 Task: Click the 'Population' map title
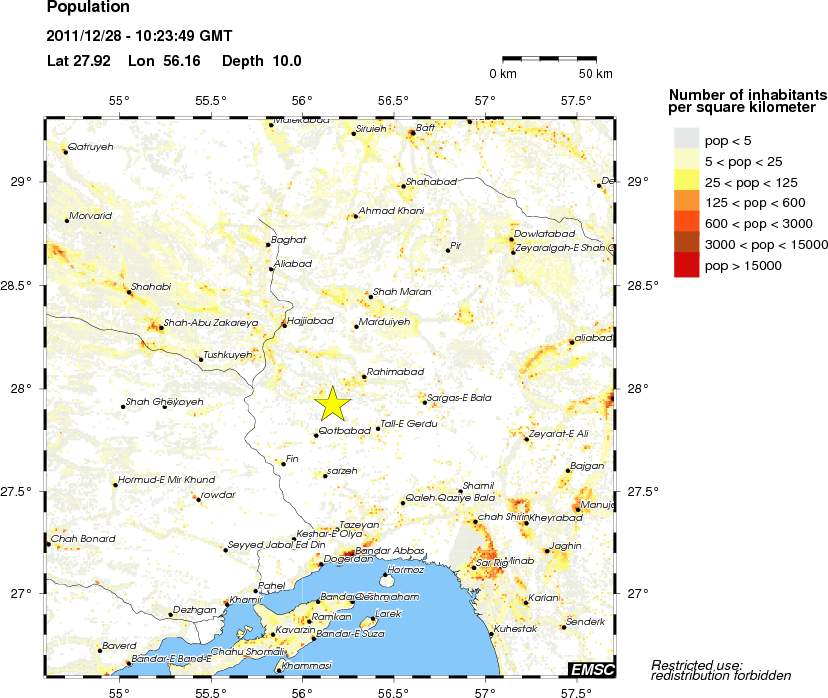tap(88, 8)
